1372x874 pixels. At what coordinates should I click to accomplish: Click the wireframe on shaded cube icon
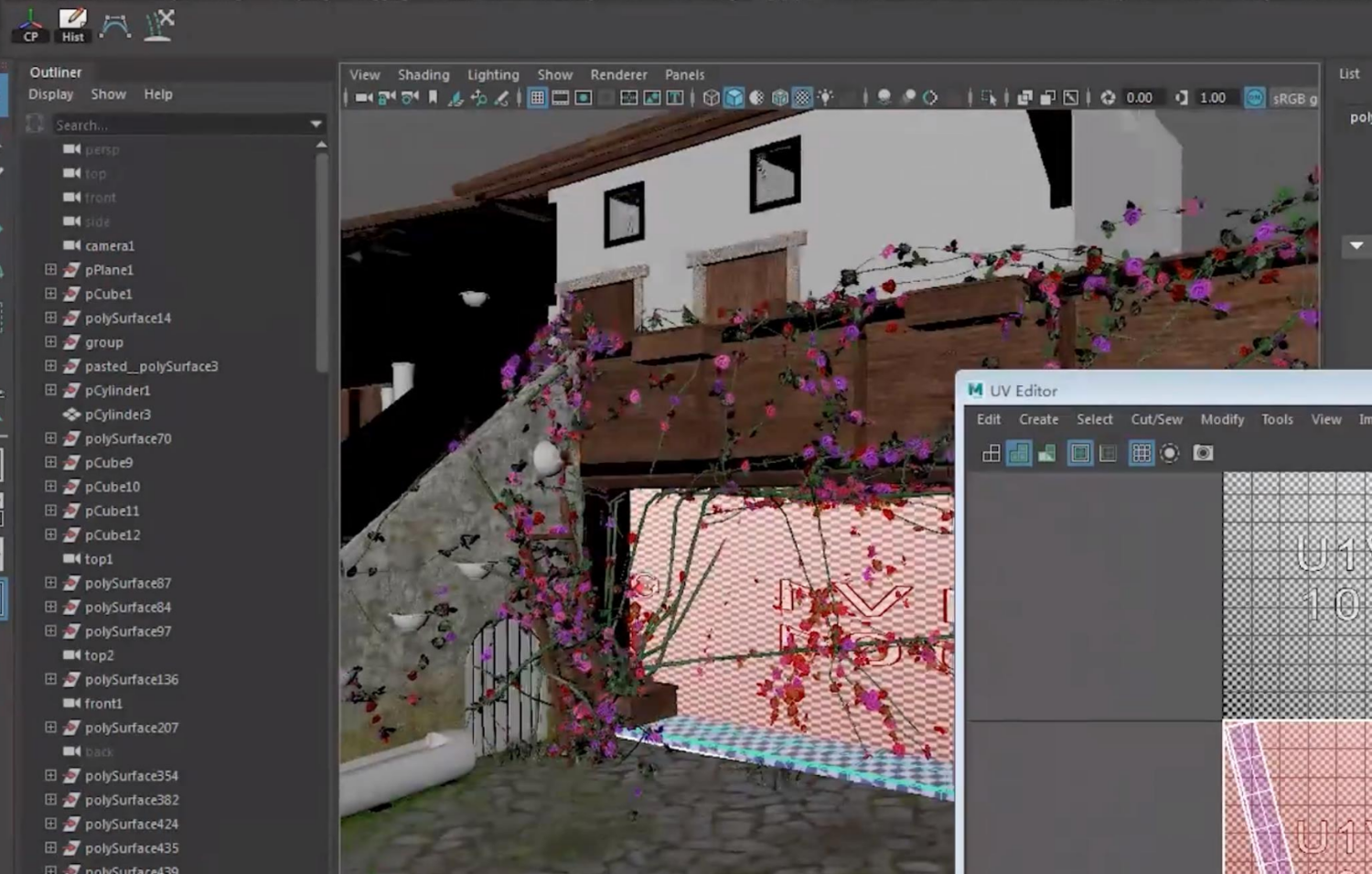click(779, 98)
